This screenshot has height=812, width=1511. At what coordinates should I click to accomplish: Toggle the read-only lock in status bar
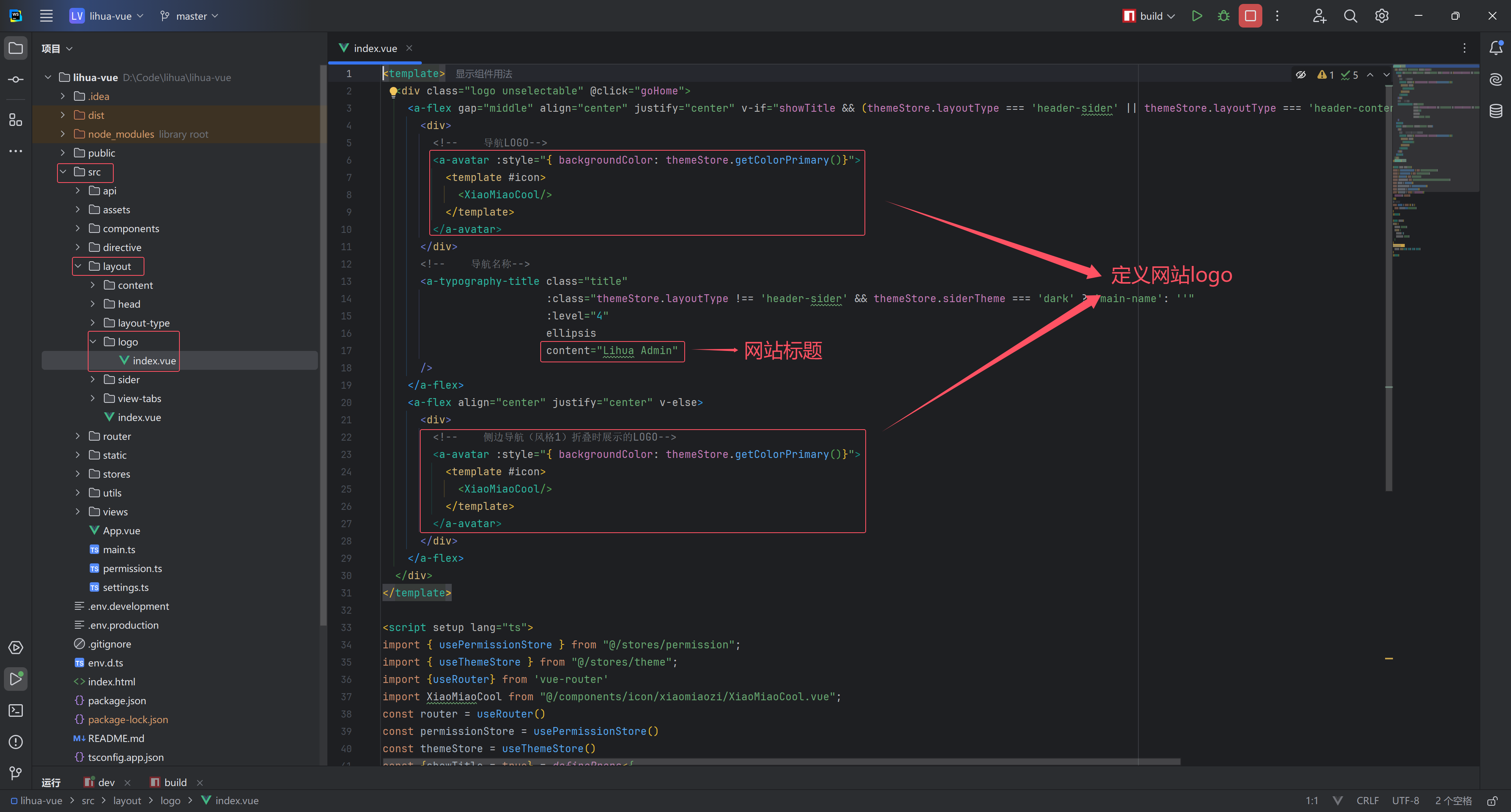pyautogui.click(x=1492, y=801)
